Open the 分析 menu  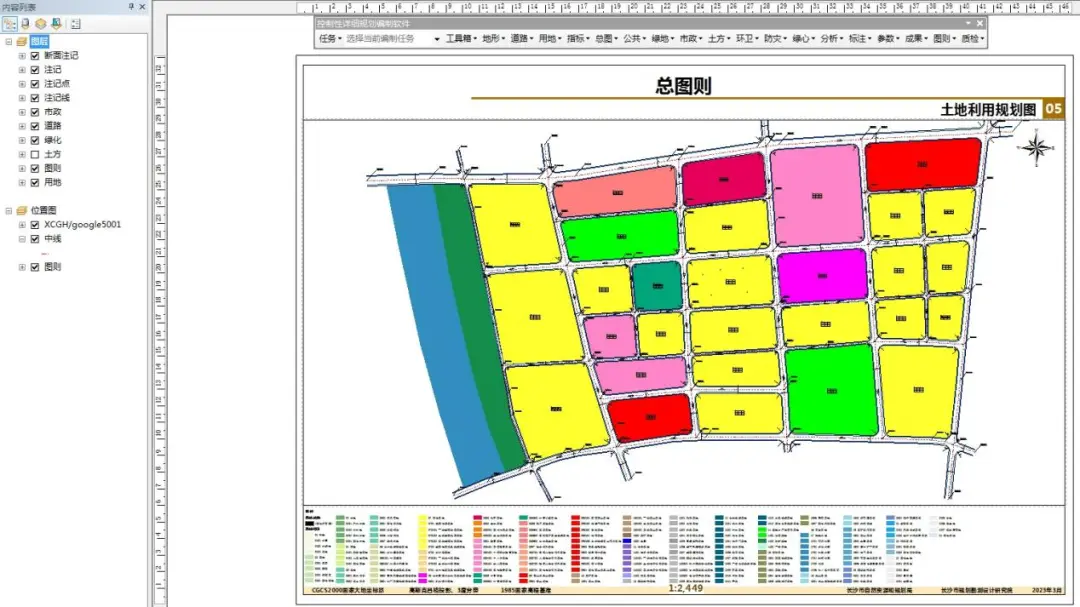(832, 39)
